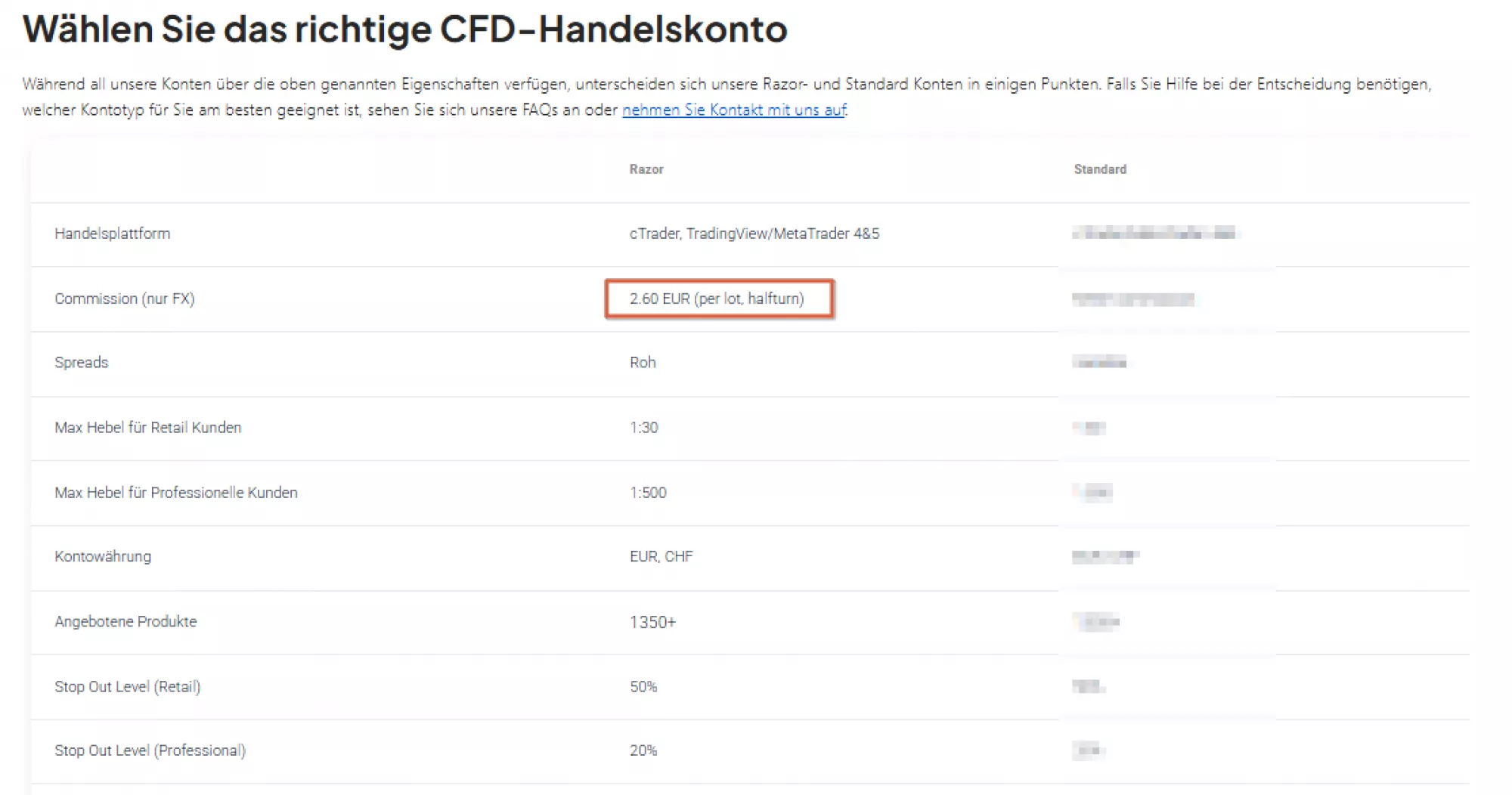Click the Razor spreads value "Roh"
The height and width of the screenshot is (795, 1512).
point(643,363)
